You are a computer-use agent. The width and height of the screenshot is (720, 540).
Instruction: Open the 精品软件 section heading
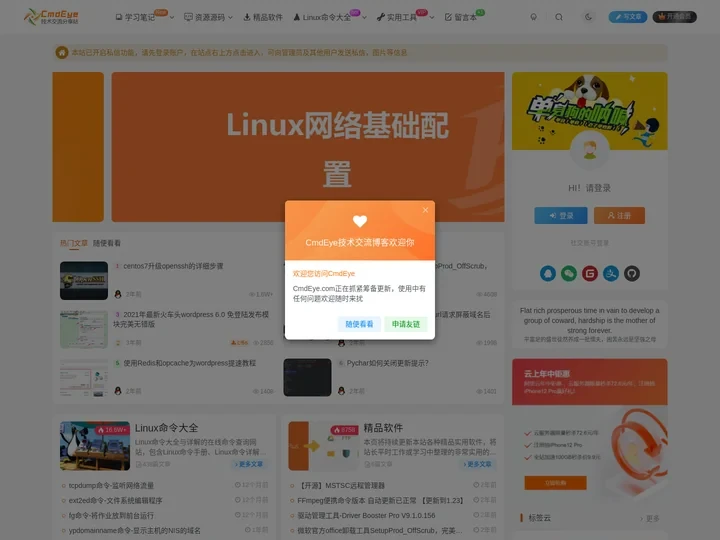tap(383, 428)
